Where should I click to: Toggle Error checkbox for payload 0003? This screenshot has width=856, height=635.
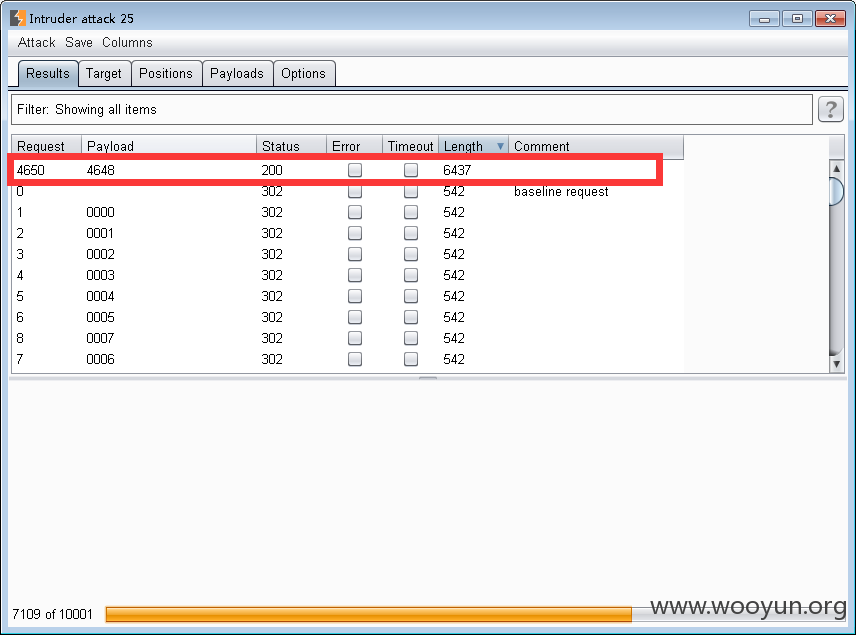(355, 275)
